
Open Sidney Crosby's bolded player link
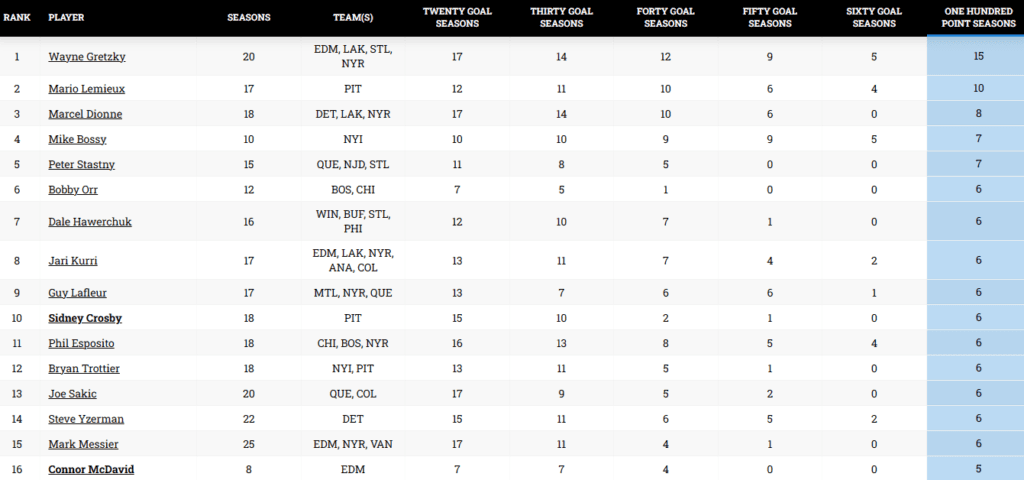click(x=84, y=318)
